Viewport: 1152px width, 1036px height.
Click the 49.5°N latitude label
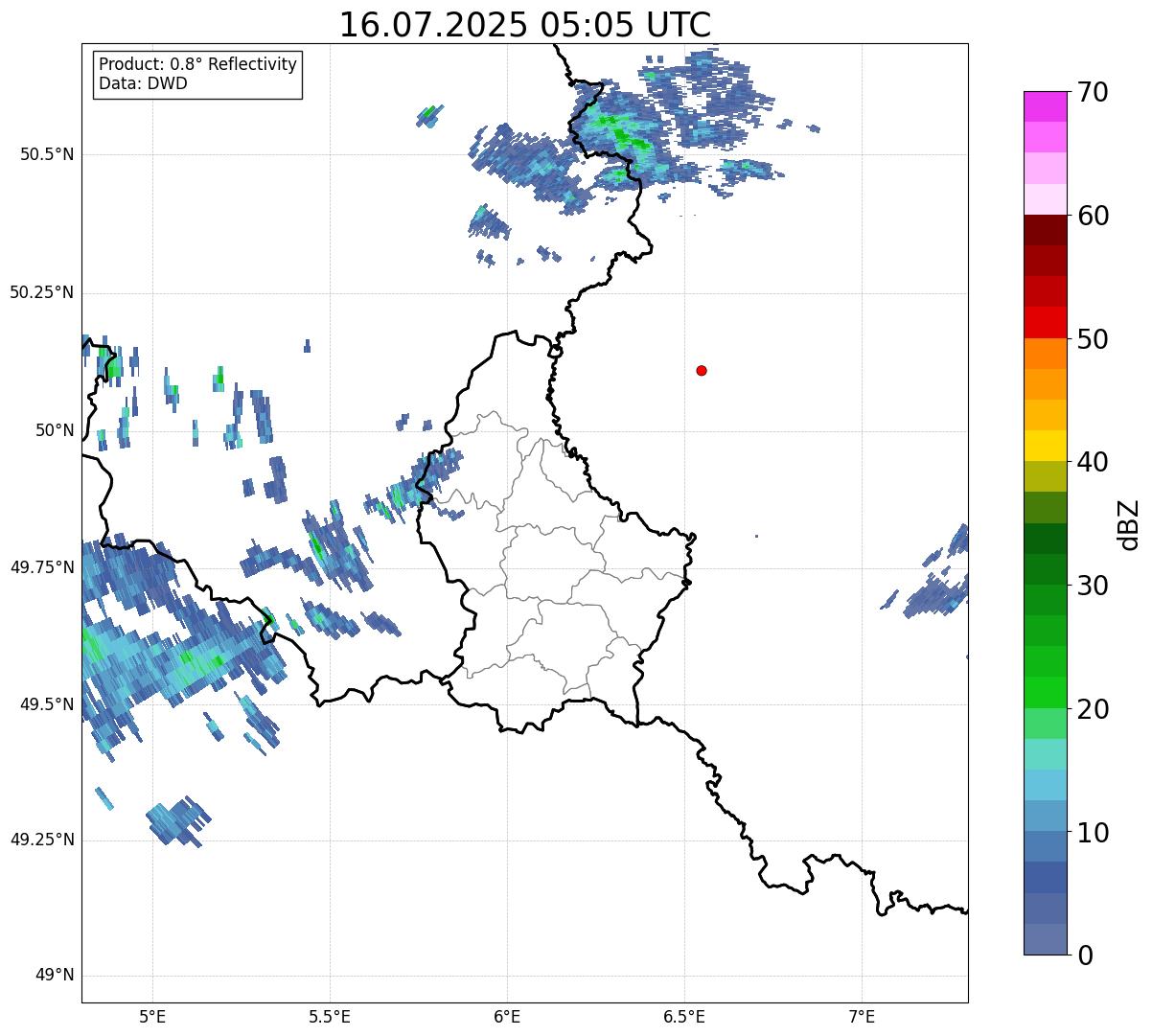[47, 704]
